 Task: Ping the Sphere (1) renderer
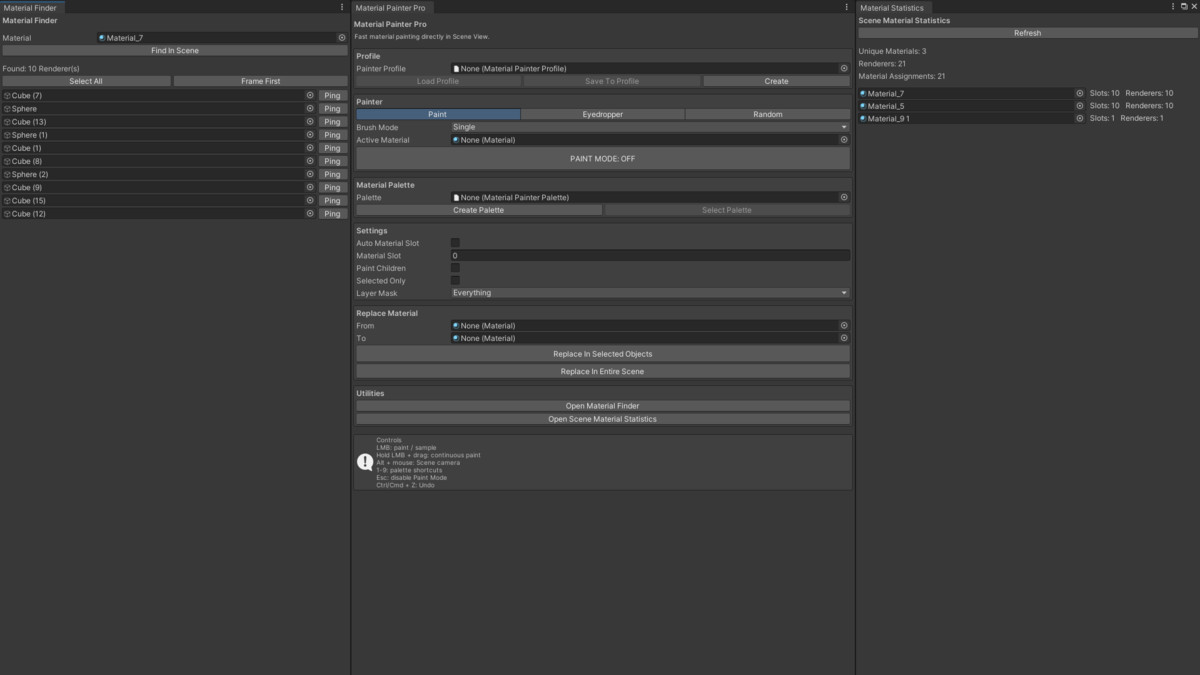point(333,135)
